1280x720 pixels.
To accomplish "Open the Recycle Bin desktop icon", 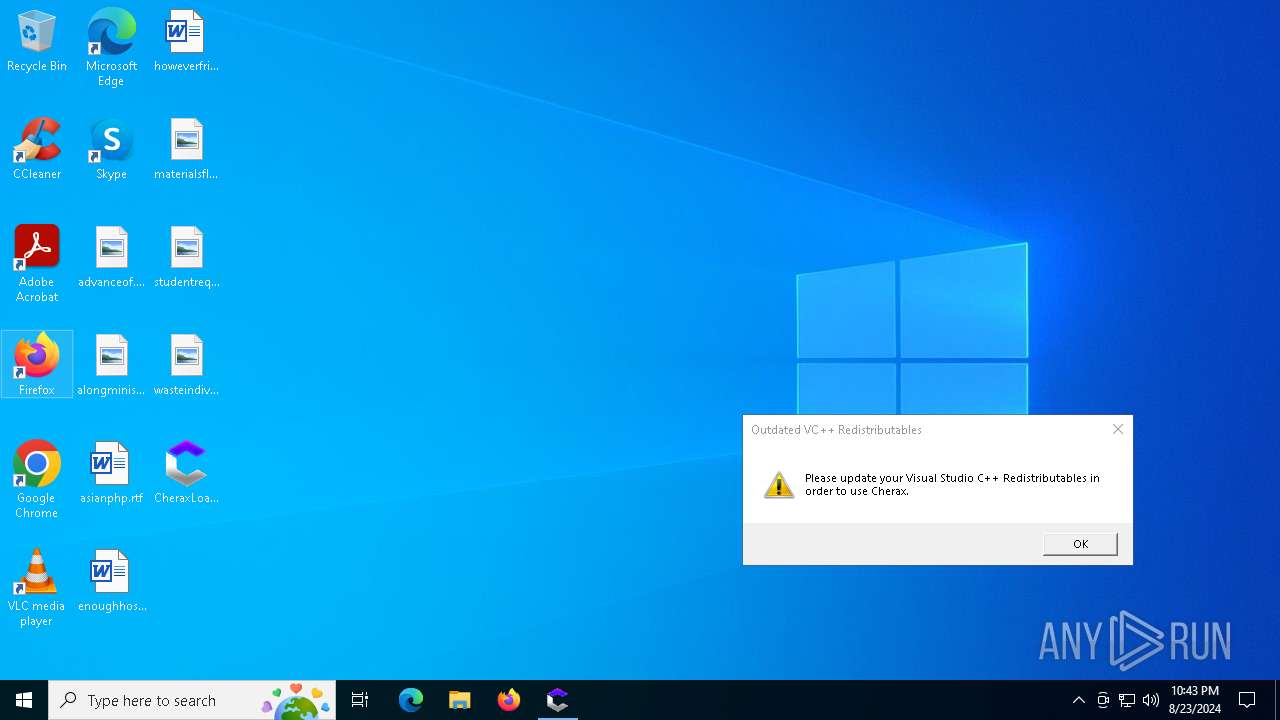I will (x=37, y=42).
